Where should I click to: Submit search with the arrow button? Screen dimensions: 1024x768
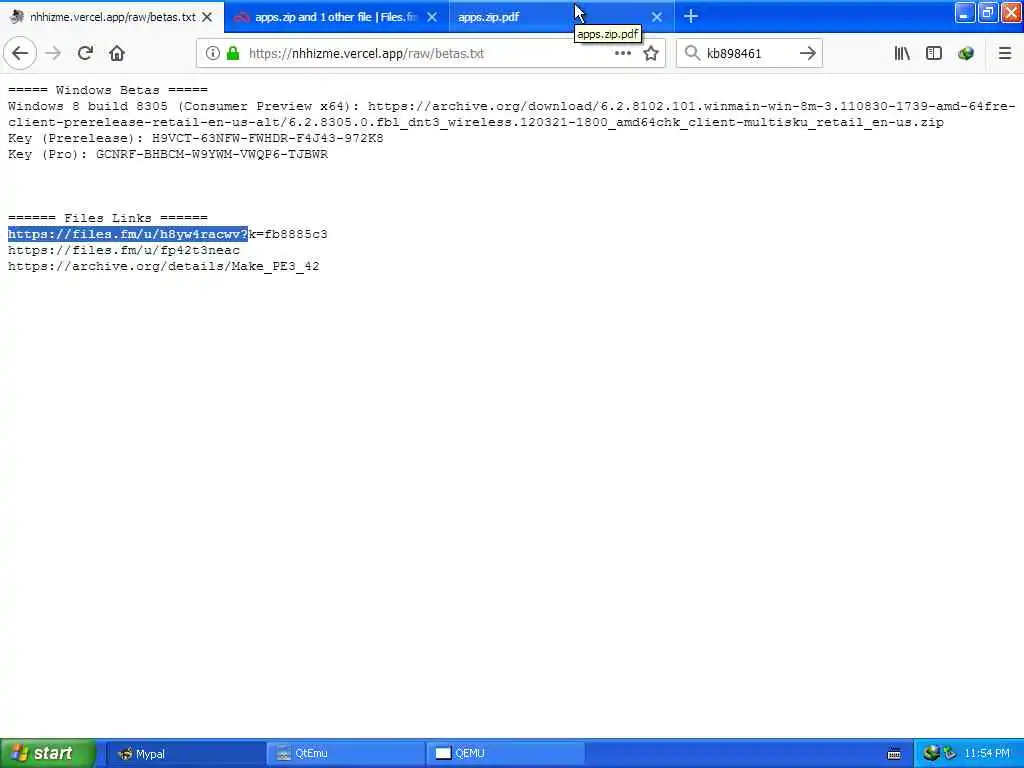click(808, 54)
